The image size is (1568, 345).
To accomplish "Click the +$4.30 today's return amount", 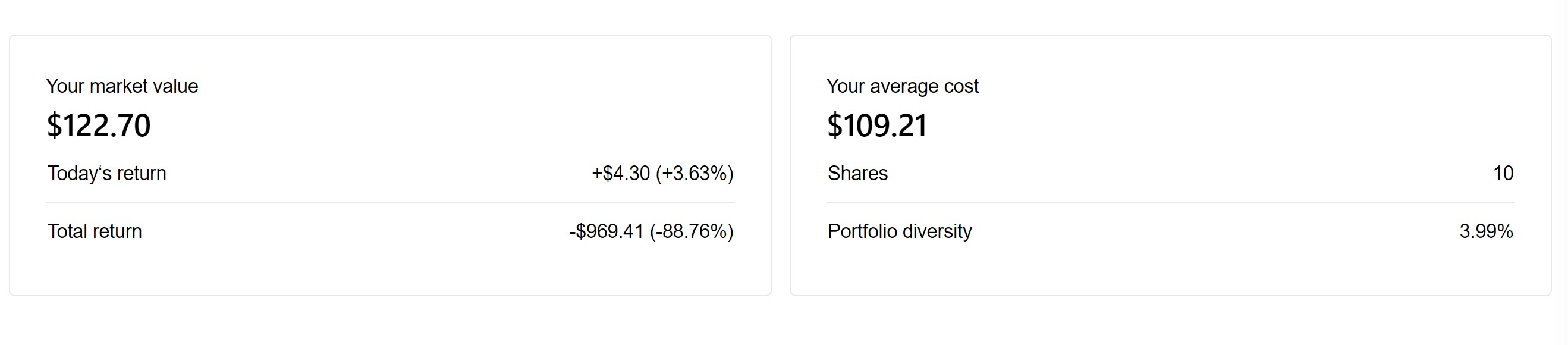I will click(621, 174).
